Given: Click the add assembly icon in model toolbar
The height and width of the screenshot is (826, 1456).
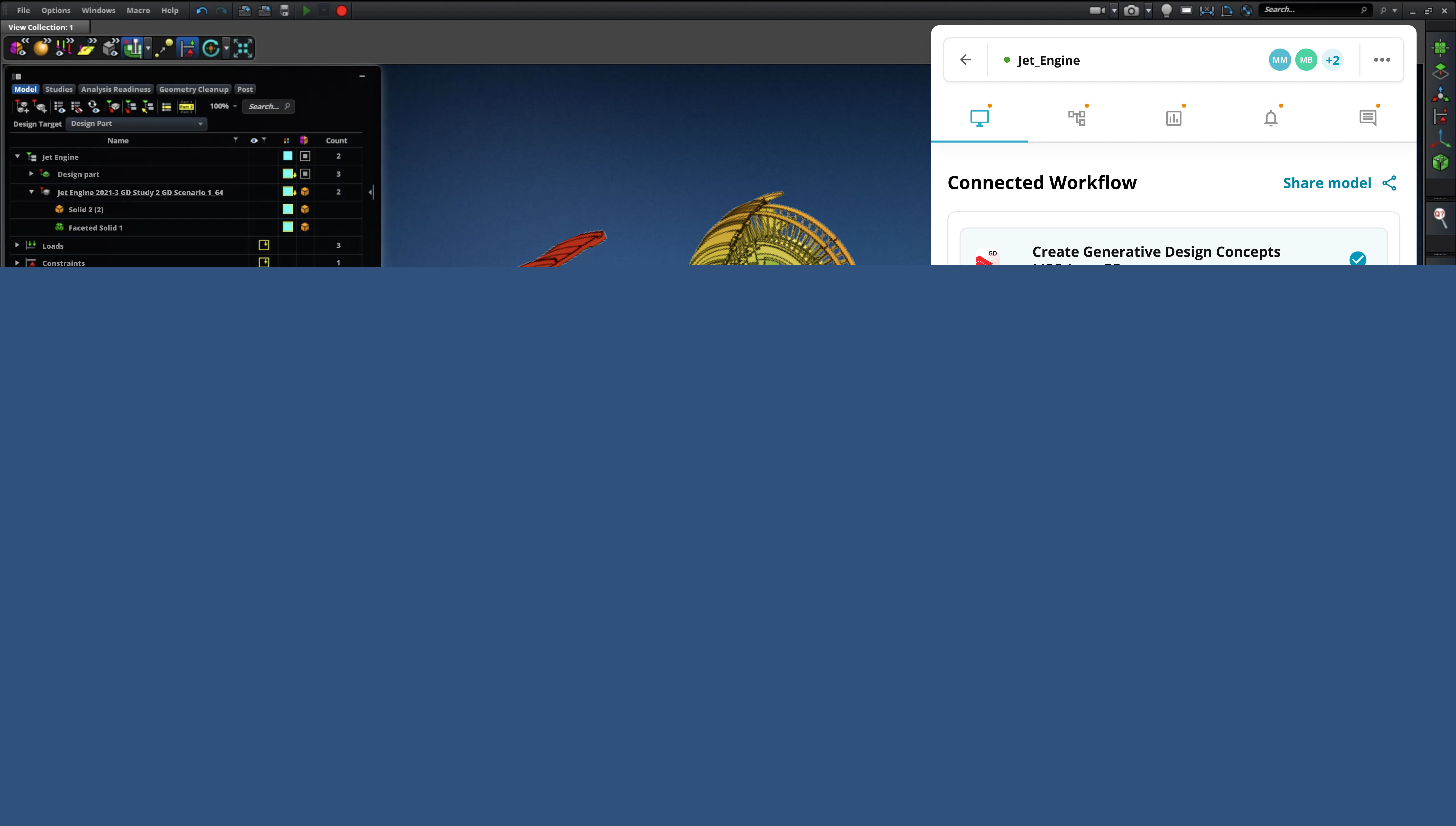Looking at the screenshot, I should click(22, 106).
